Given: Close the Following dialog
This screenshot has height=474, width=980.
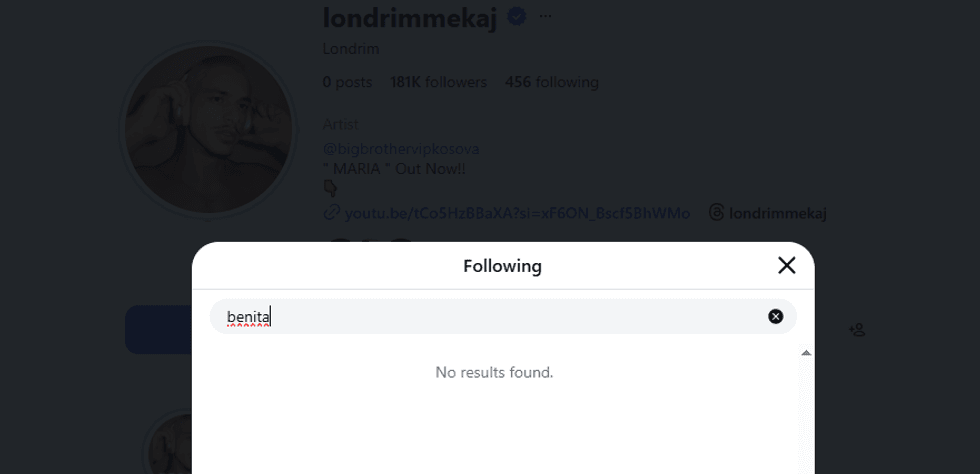Looking at the screenshot, I should coord(787,265).
